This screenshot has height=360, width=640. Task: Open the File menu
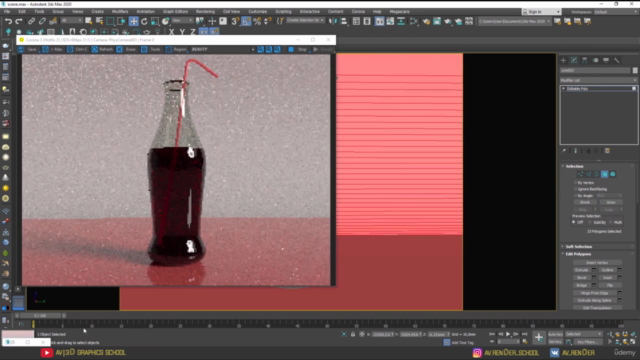[7, 12]
